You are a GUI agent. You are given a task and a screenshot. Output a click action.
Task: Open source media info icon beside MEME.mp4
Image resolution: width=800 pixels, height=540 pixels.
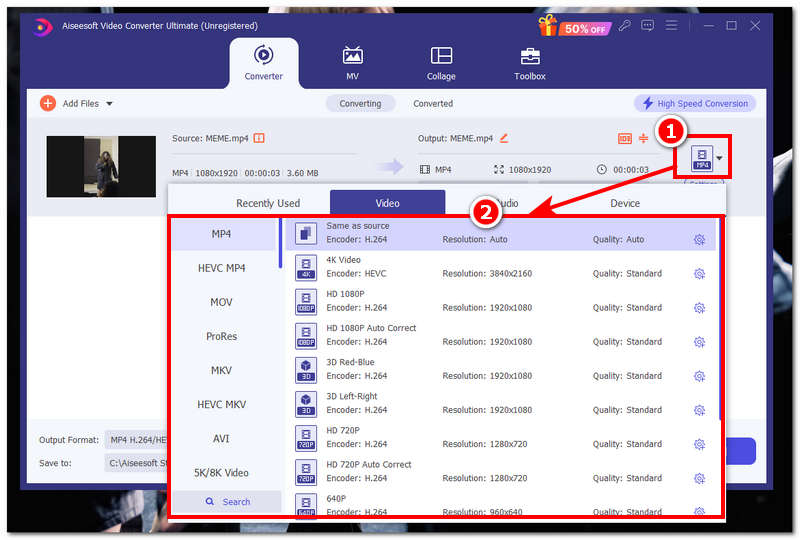tap(259, 138)
